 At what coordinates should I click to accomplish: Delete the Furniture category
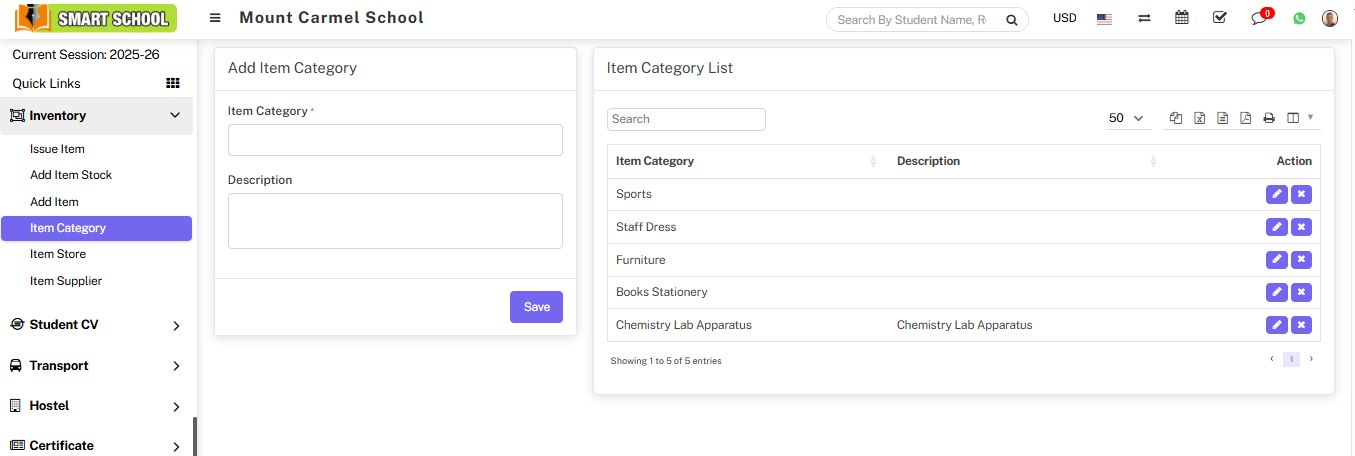pos(1301,260)
